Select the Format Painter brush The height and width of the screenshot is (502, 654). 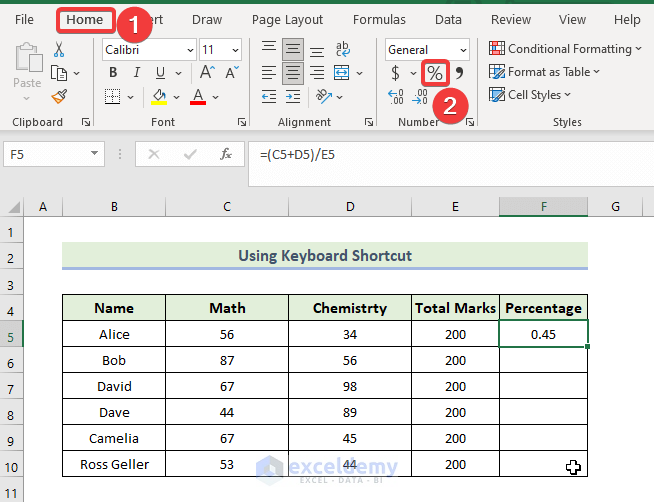[x=59, y=96]
